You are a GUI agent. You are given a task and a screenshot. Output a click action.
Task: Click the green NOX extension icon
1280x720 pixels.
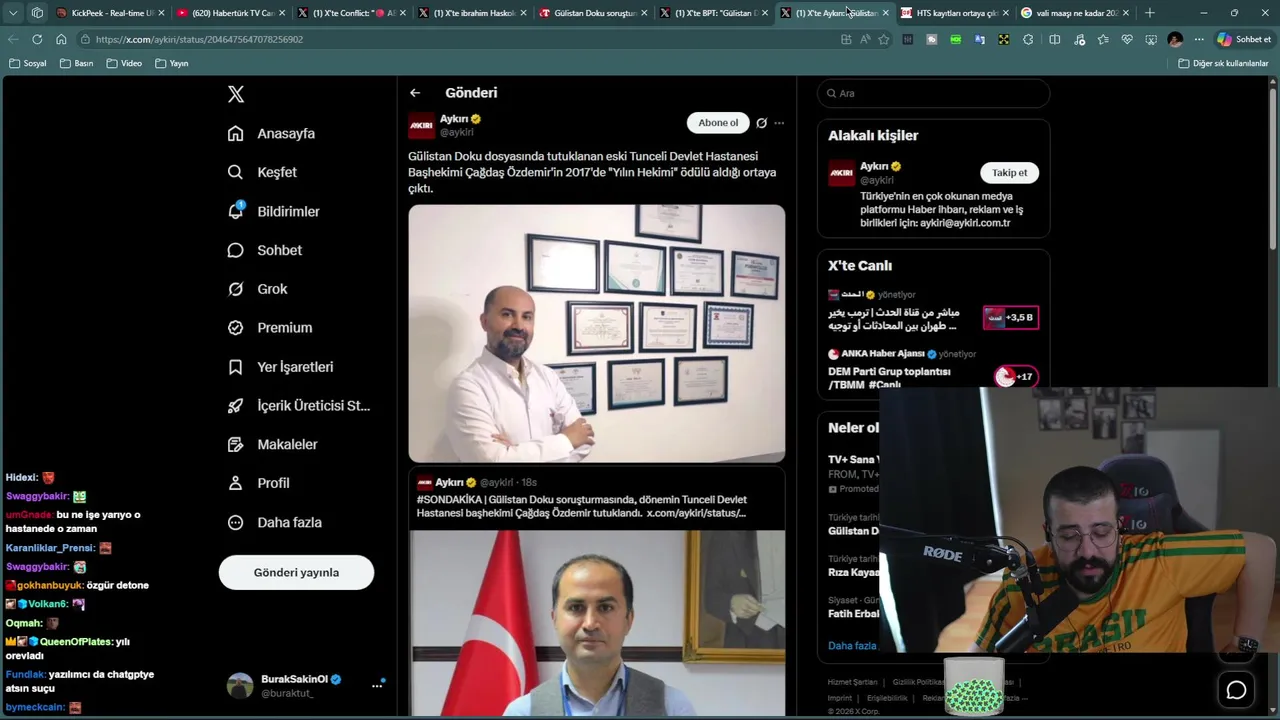pos(956,39)
